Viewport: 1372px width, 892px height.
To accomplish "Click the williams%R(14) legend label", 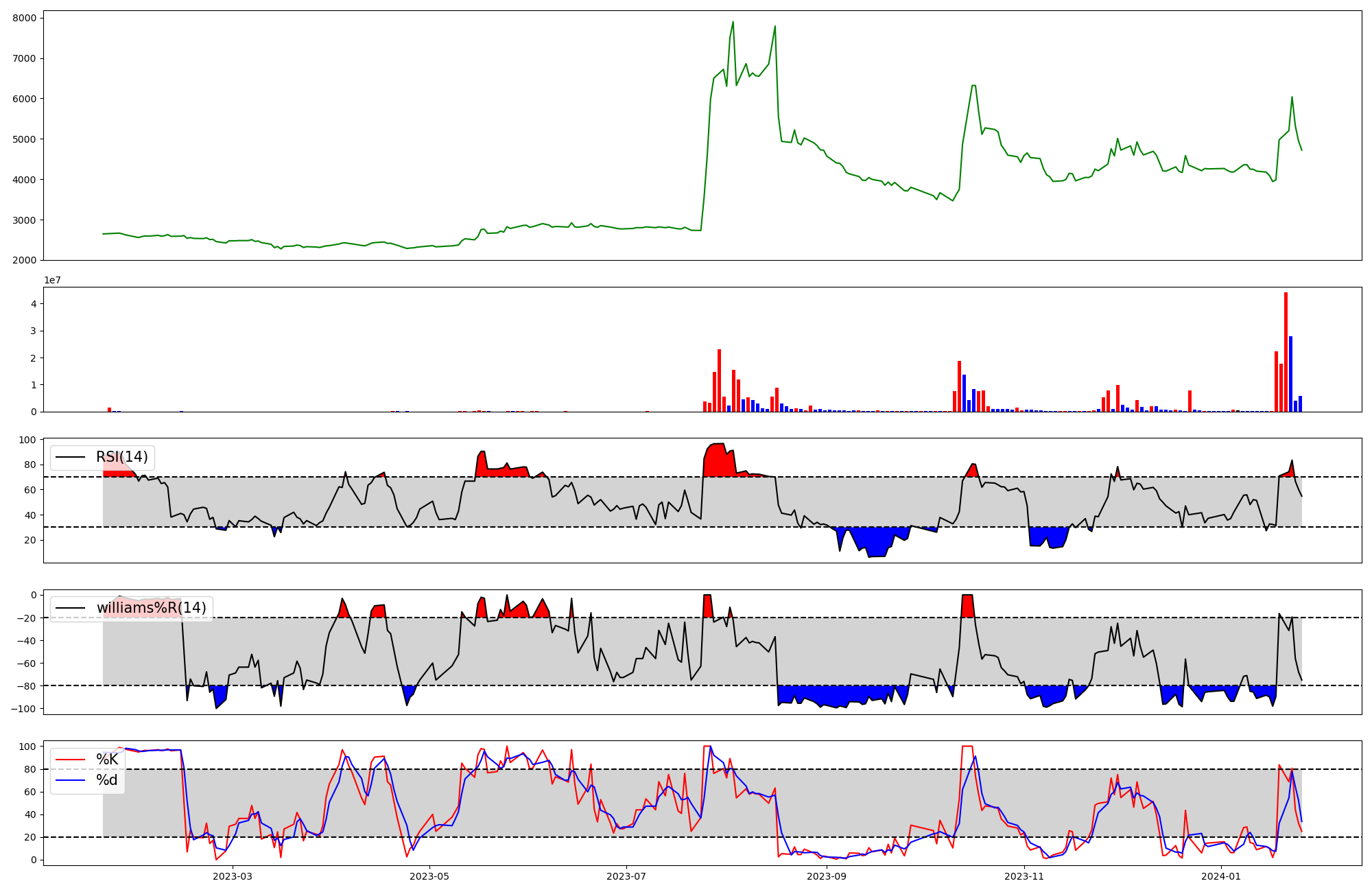I will coord(151,608).
